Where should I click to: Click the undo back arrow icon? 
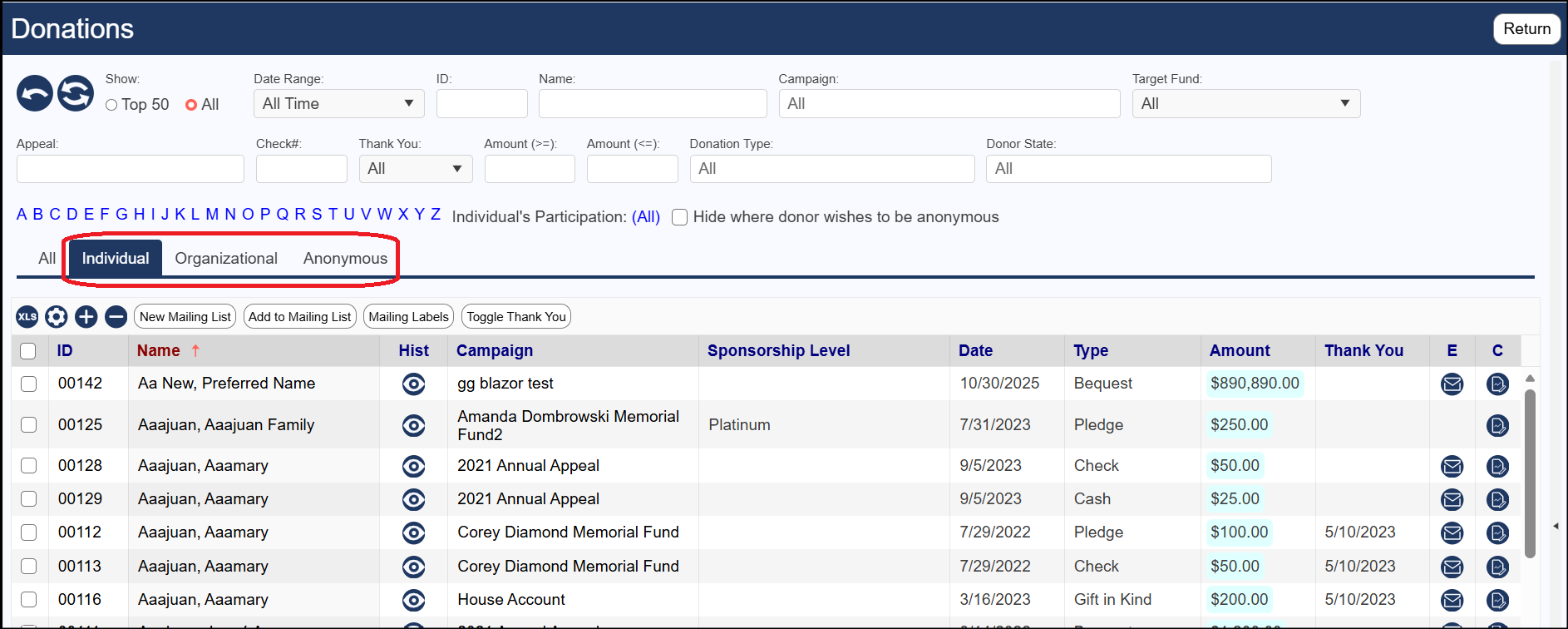[35, 93]
